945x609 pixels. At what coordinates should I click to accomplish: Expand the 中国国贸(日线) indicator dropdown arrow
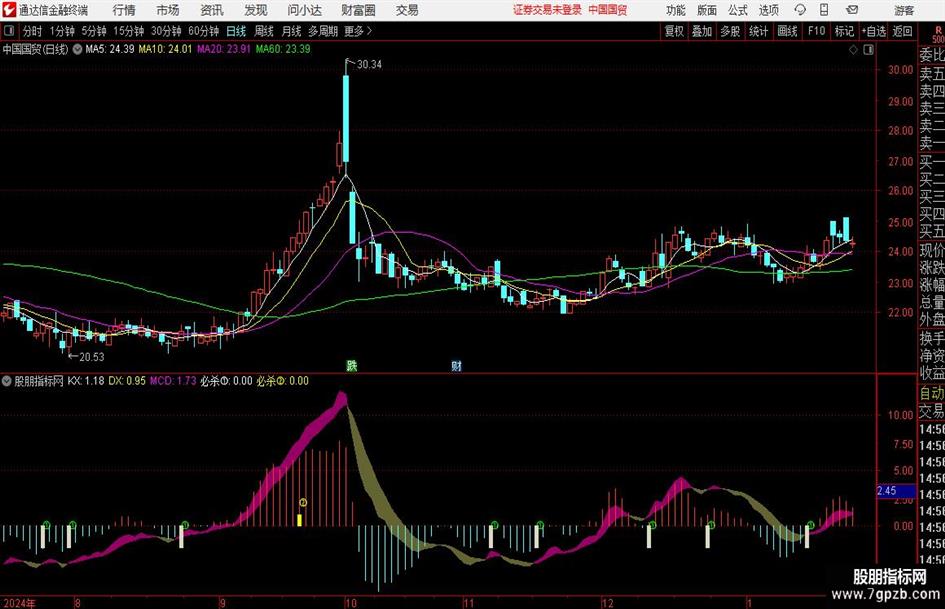click(77, 49)
